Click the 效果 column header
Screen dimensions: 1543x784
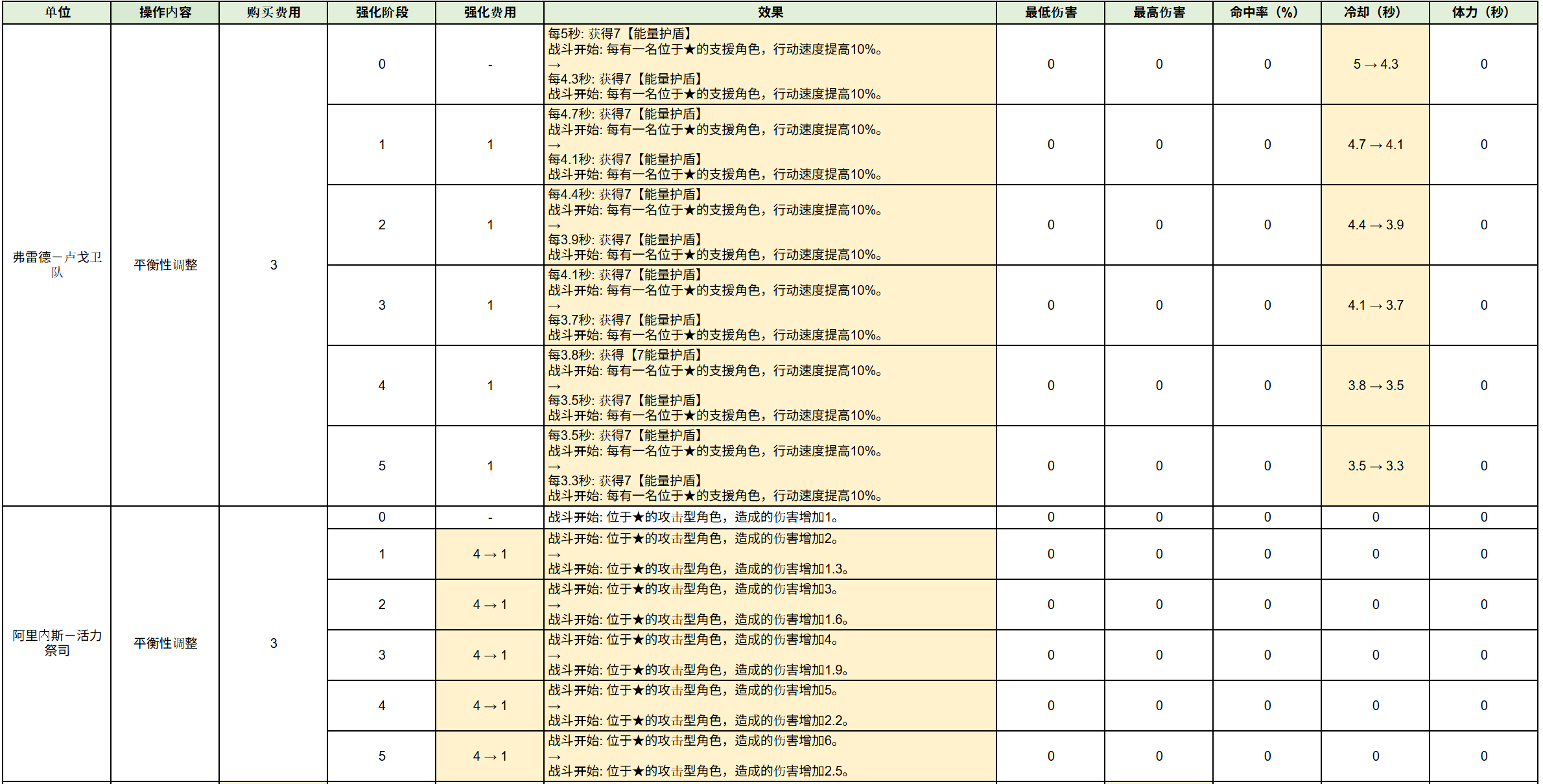[770, 12]
